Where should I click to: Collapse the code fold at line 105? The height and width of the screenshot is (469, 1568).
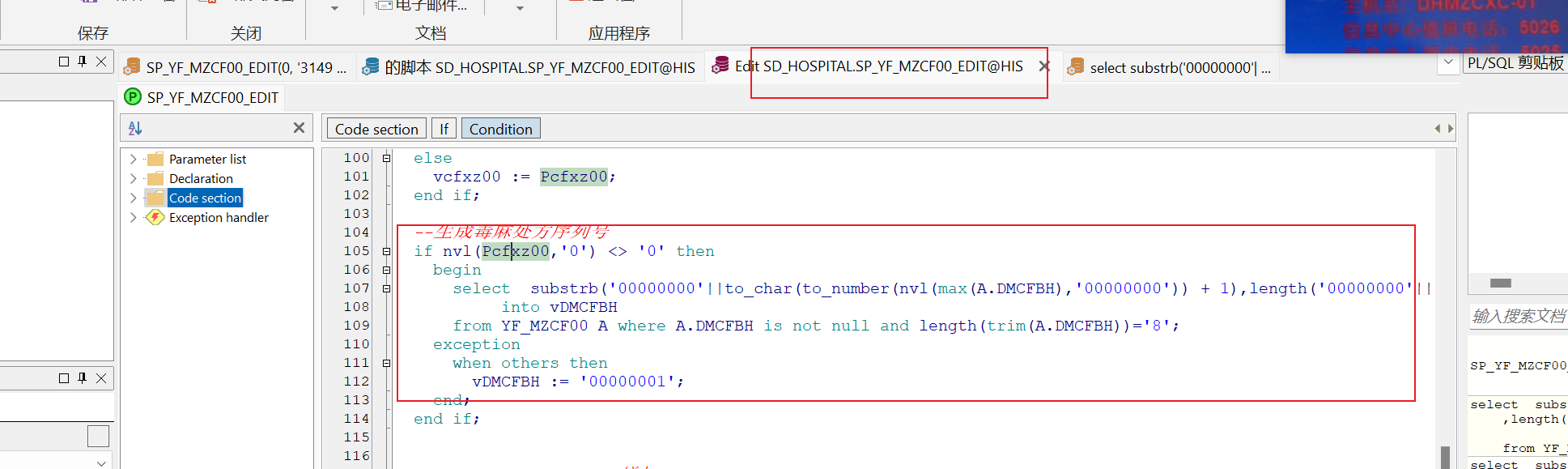pyautogui.click(x=386, y=251)
